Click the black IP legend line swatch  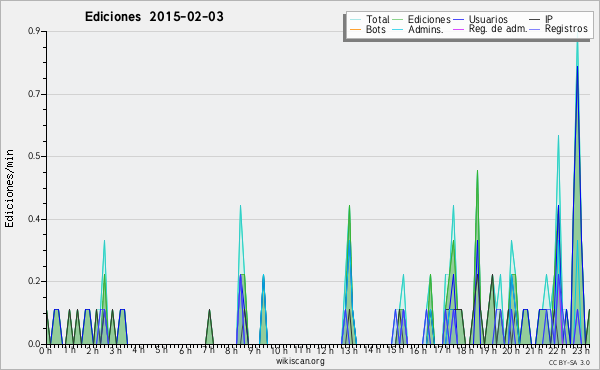tap(535, 20)
